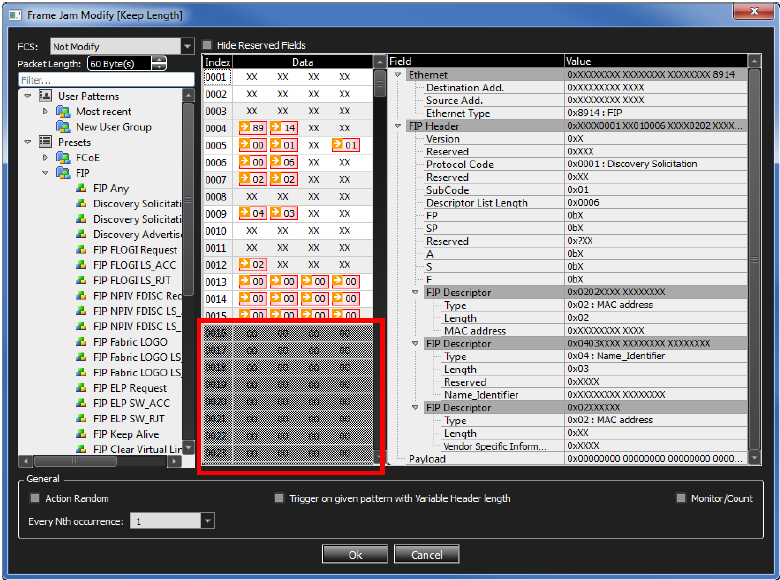Select the FIP Any preset icon
780x580 pixels.
(x=81, y=188)
